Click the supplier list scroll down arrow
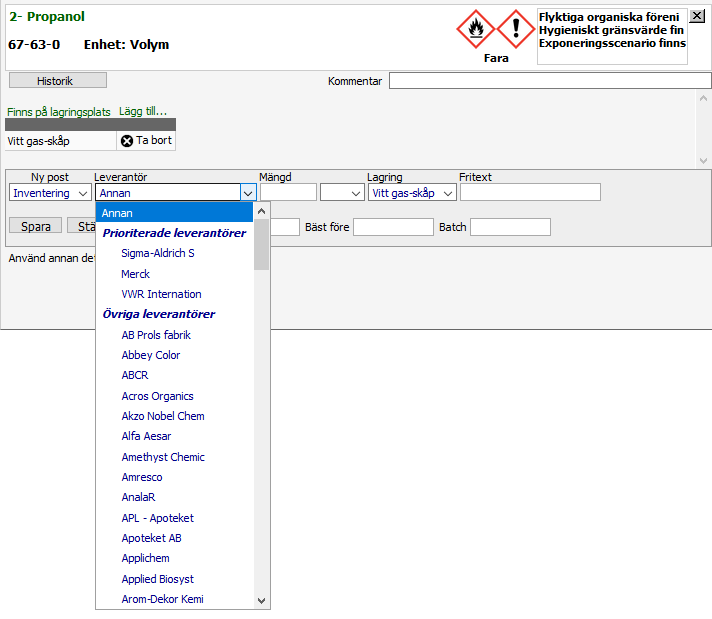 tap(261, 600)
